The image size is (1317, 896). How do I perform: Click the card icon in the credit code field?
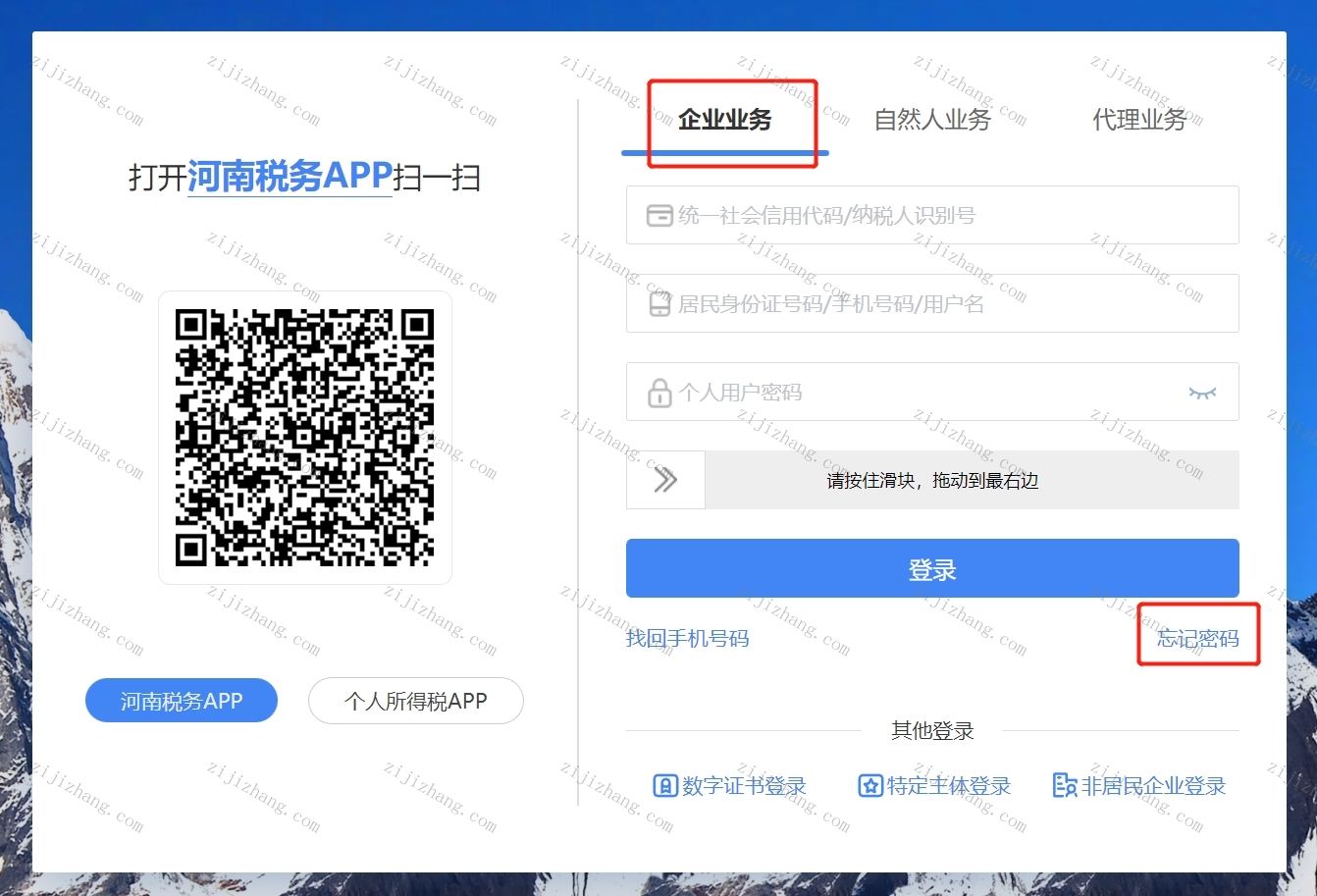[659, 216]
